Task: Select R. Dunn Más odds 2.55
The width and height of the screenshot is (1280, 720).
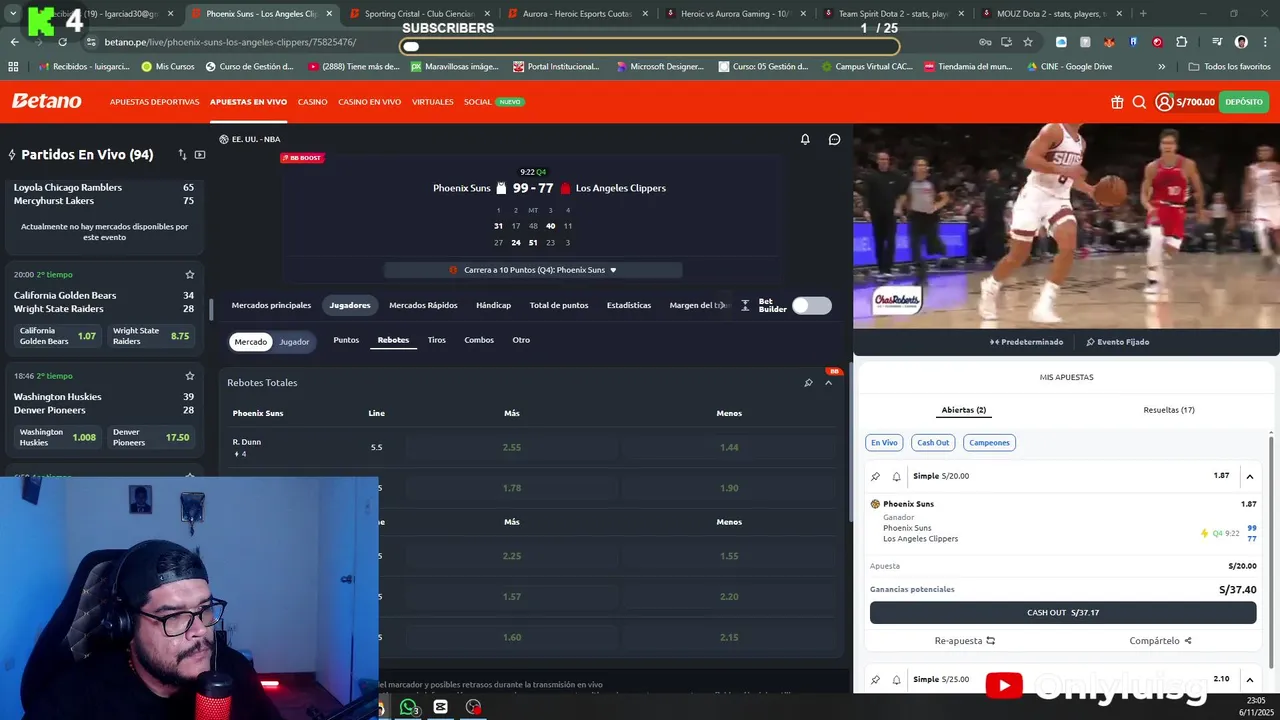Action: point(512,447)
